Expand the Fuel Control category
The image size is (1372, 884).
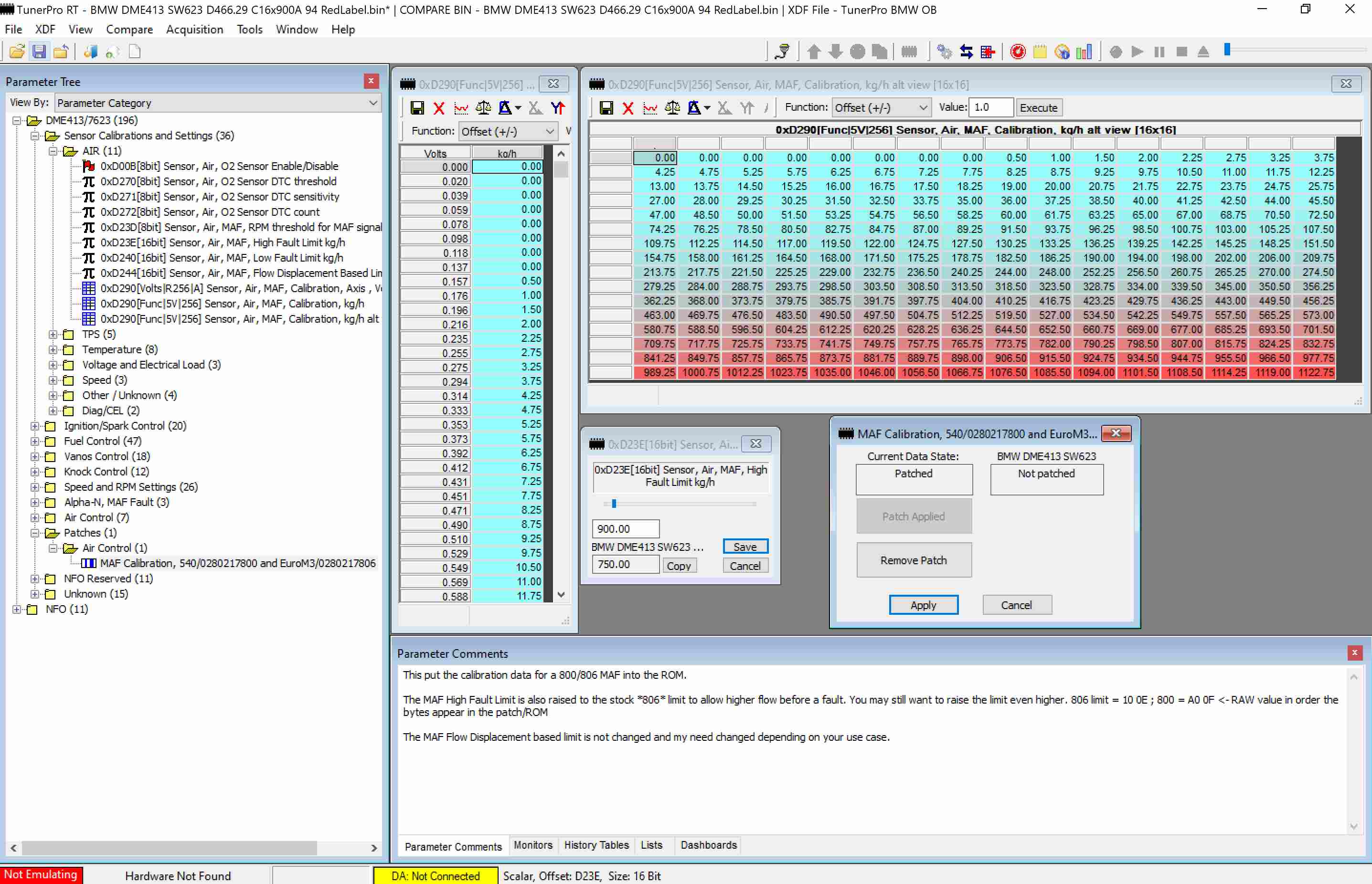coord(35,442)
